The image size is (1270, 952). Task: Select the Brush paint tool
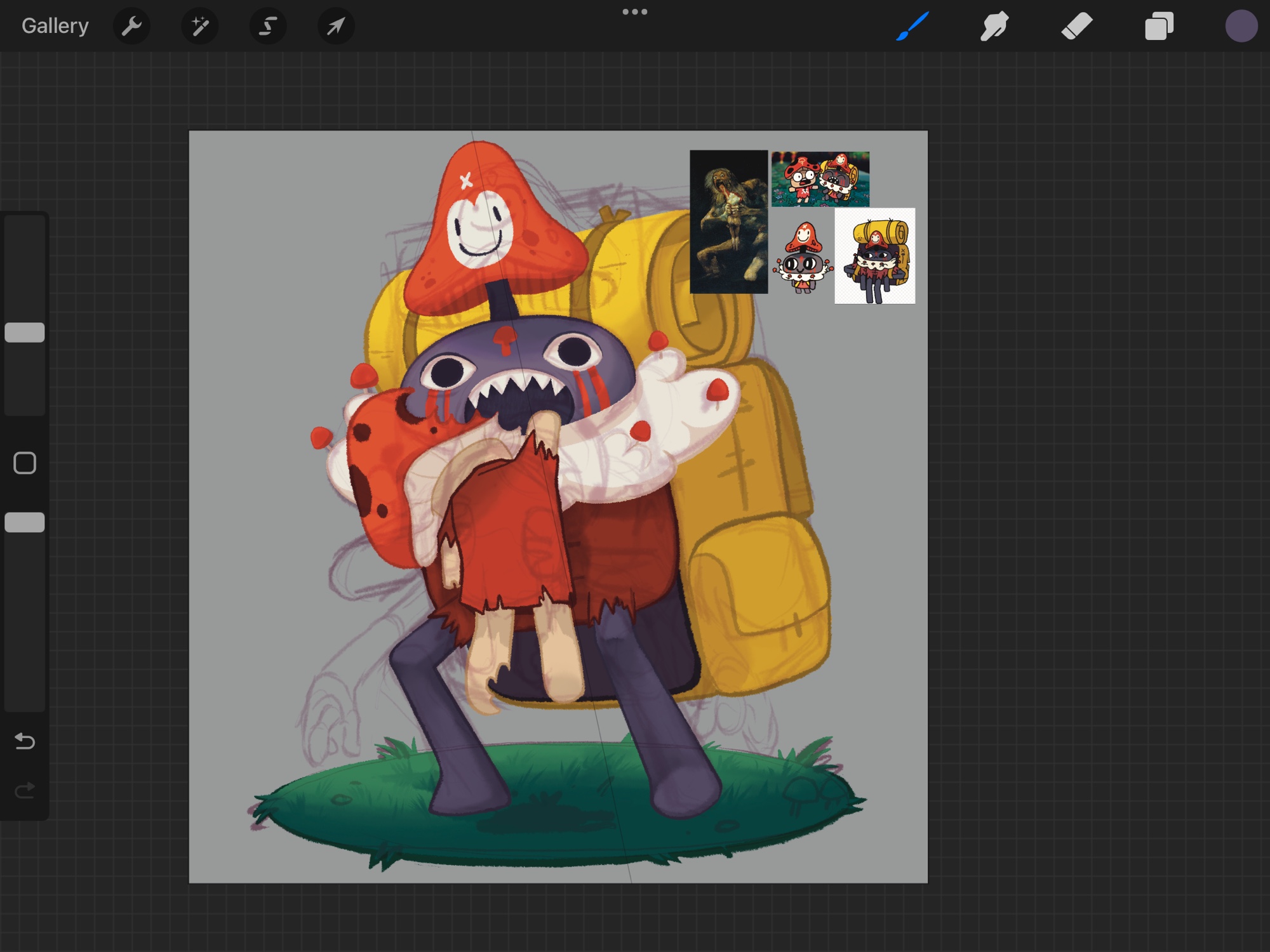912,26
